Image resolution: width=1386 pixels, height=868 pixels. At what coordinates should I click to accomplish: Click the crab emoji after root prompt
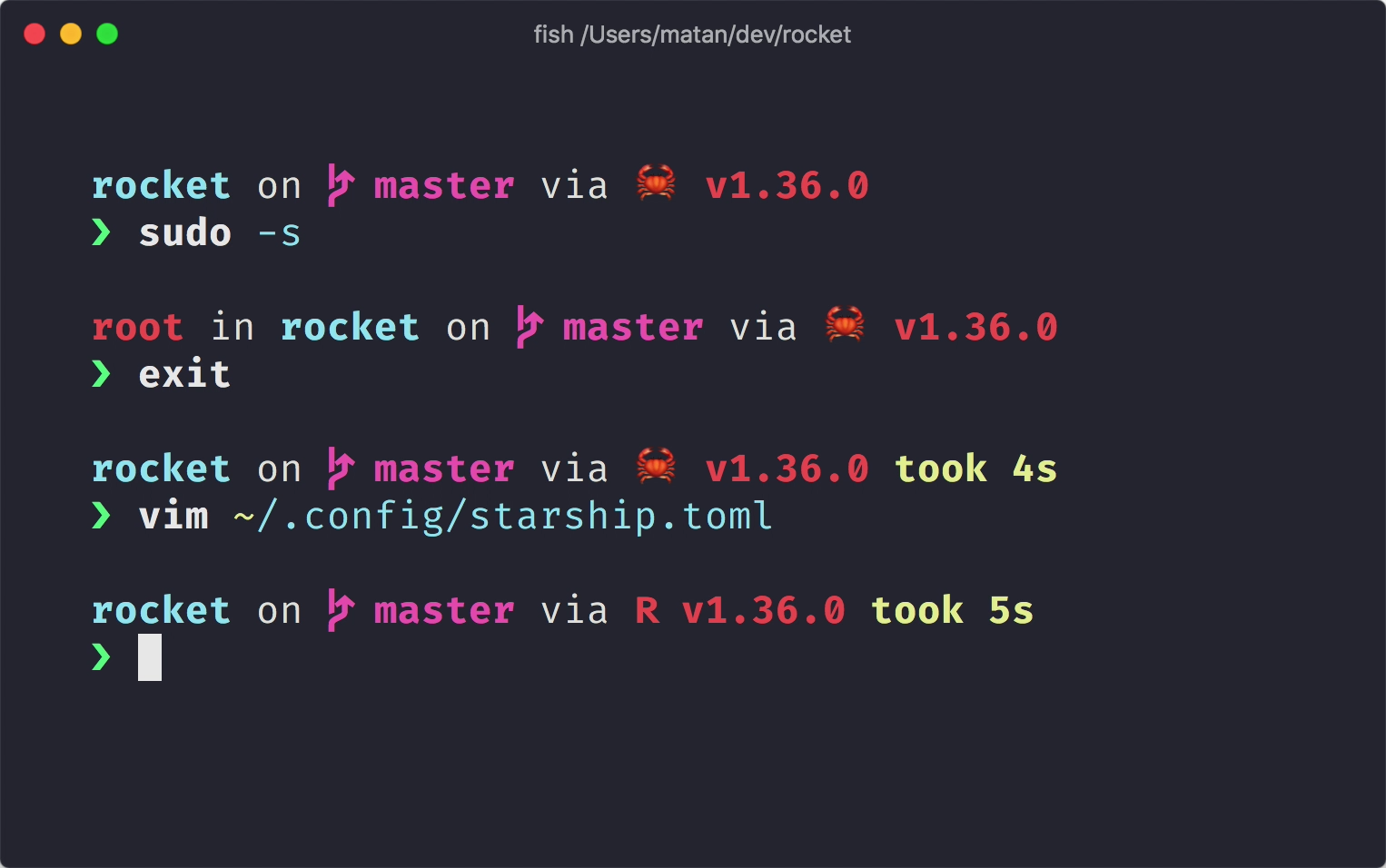(845, 324)
